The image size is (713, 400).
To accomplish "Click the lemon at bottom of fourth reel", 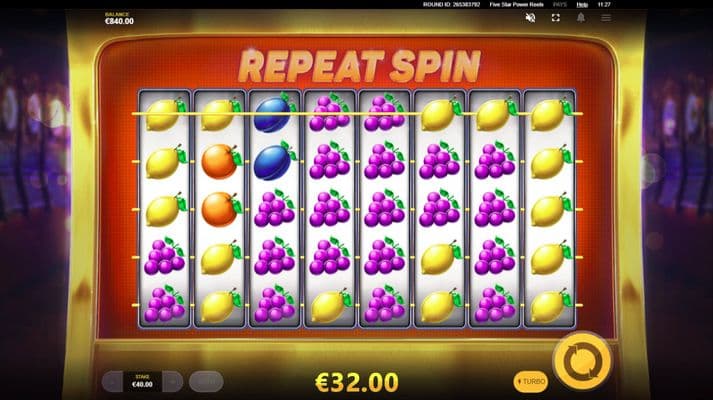I will click(331, 306).
